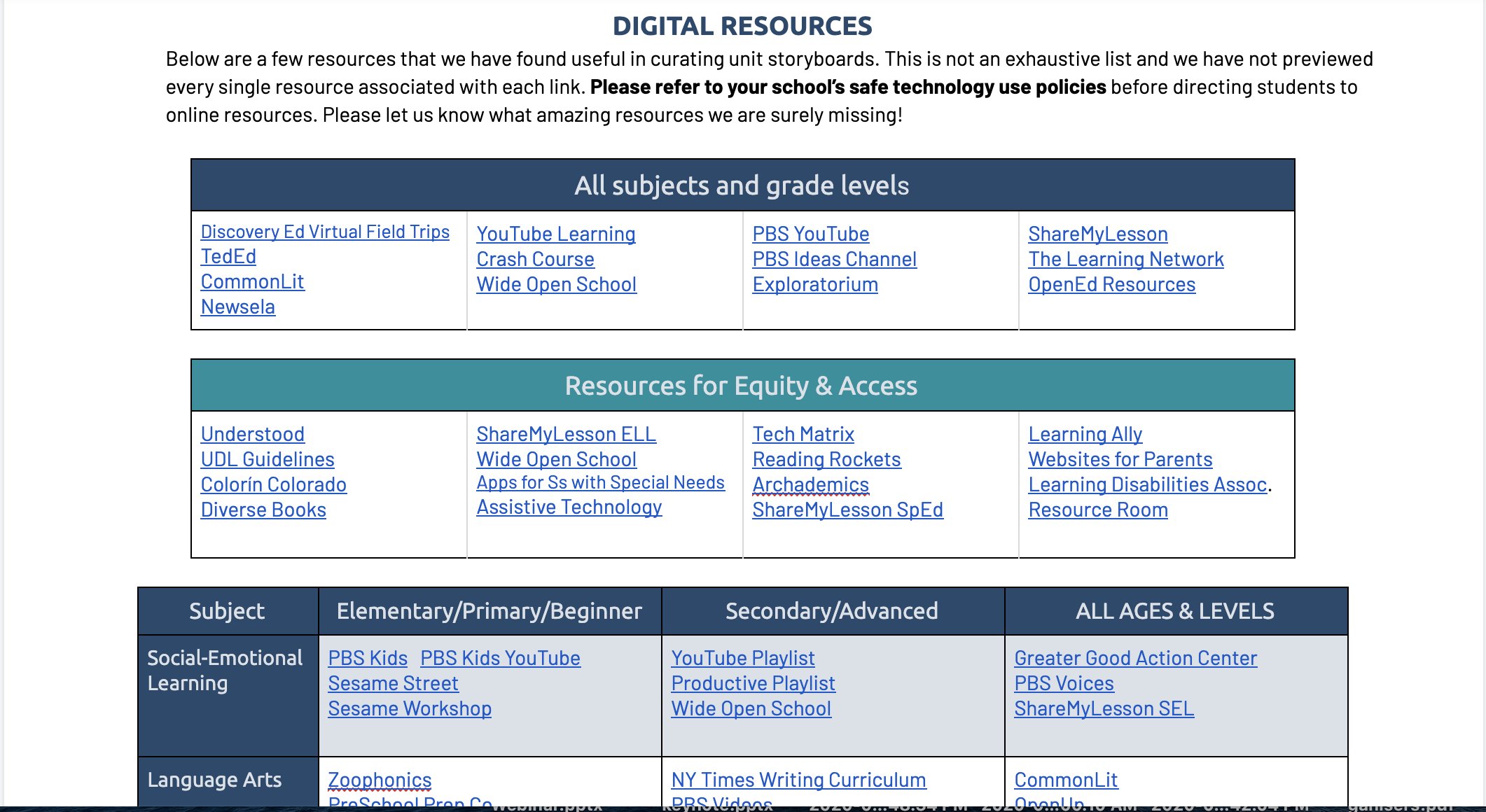
Task: Click Apps for Ss with Special Needs
Action: (x=600, y=482)
